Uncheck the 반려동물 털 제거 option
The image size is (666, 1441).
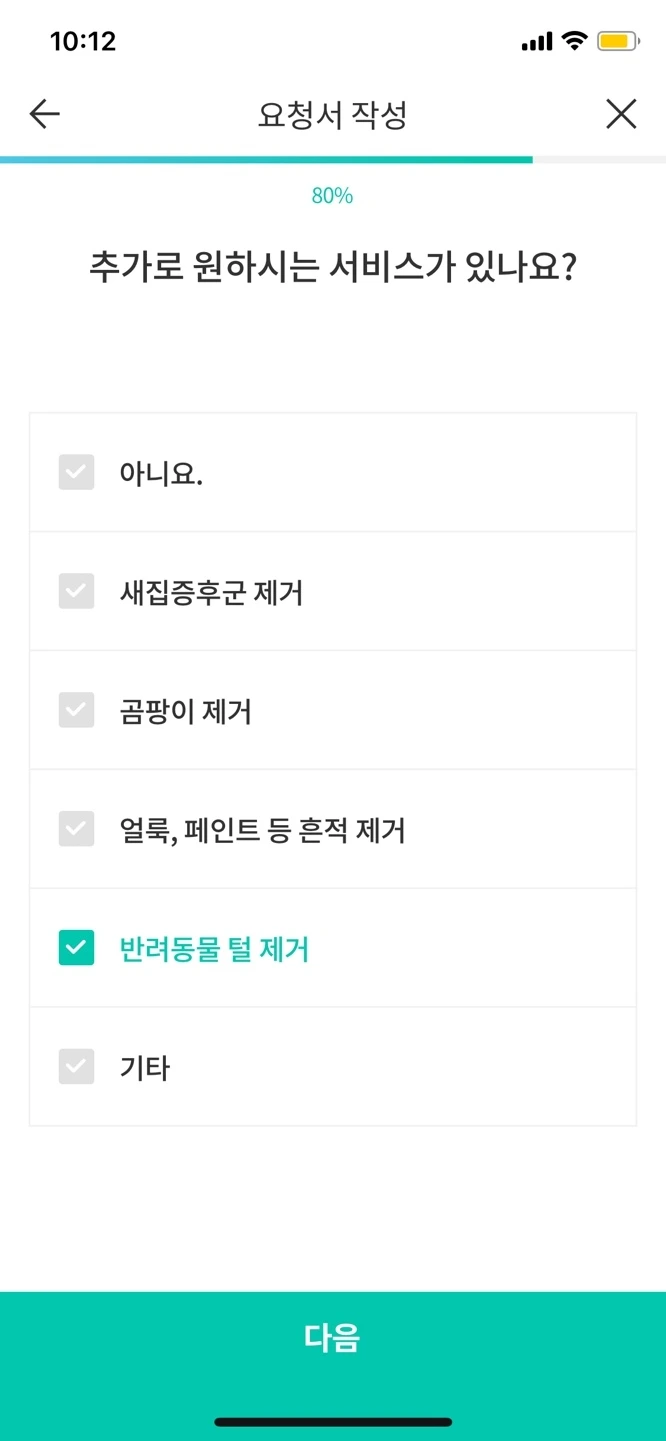(x=76, y=947)
